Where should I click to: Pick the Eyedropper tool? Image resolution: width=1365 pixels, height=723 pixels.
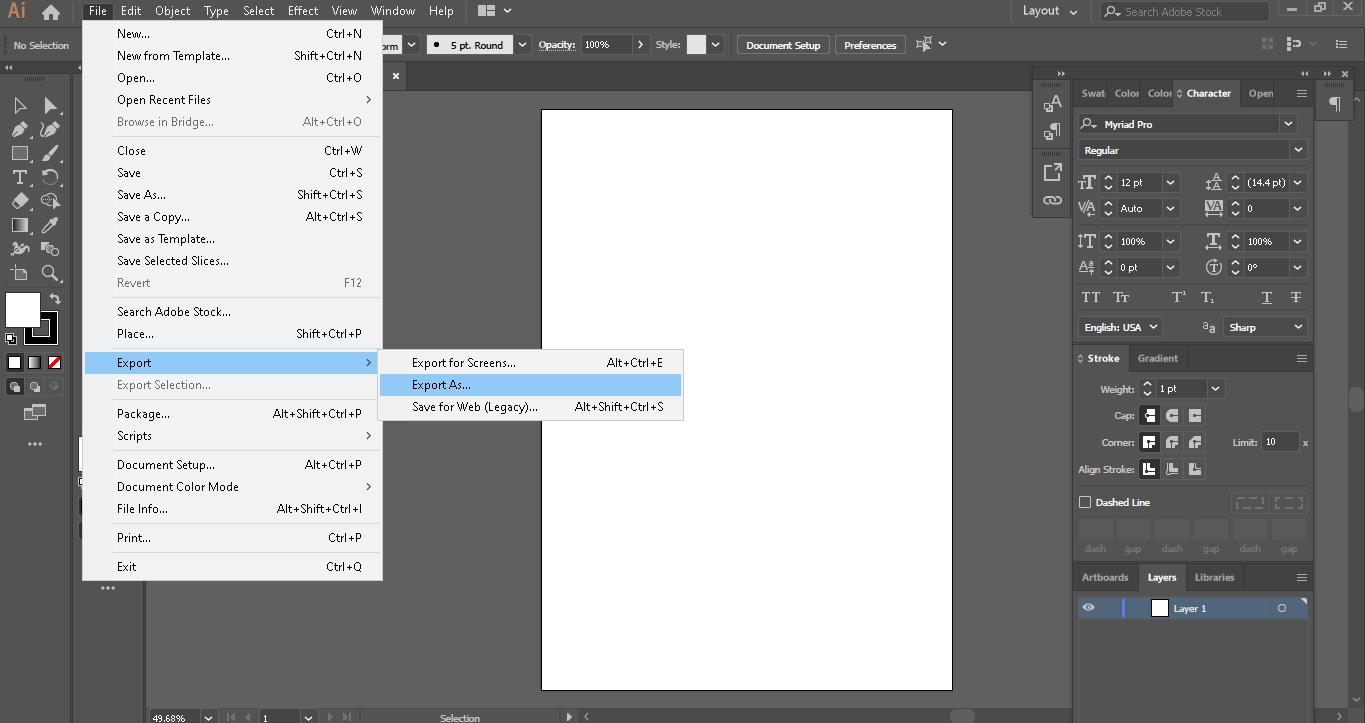50,225
